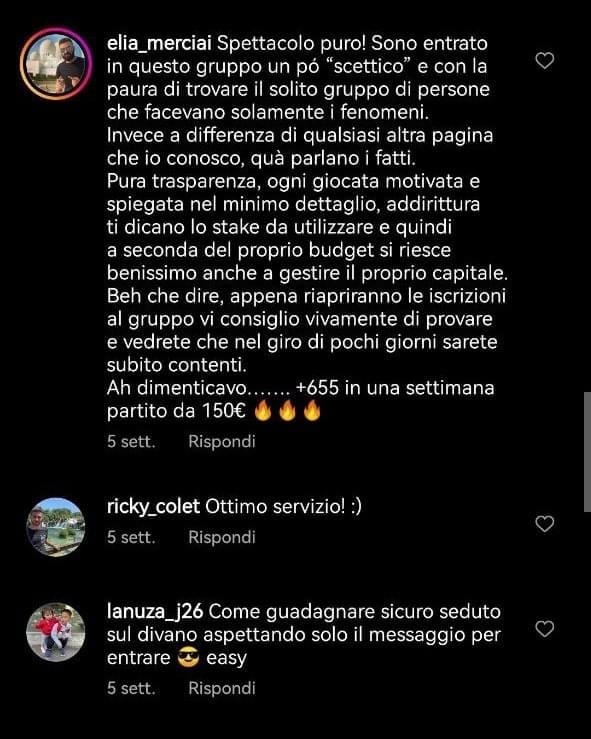Like lanuza_j26's comment with the heart icon
This screenshot has height=739, width=591.
click(545, 629)
